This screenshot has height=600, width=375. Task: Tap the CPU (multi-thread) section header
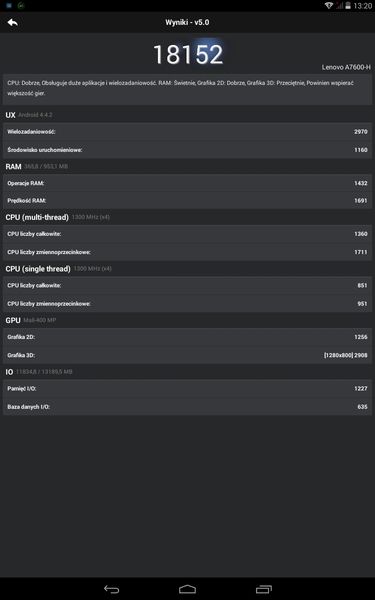point(37,217)
